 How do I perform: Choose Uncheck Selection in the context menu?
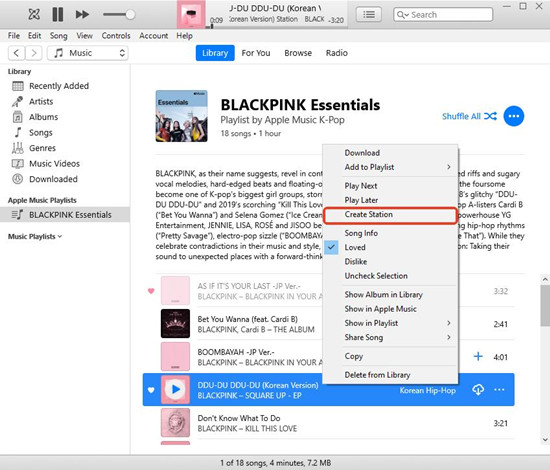390,276
